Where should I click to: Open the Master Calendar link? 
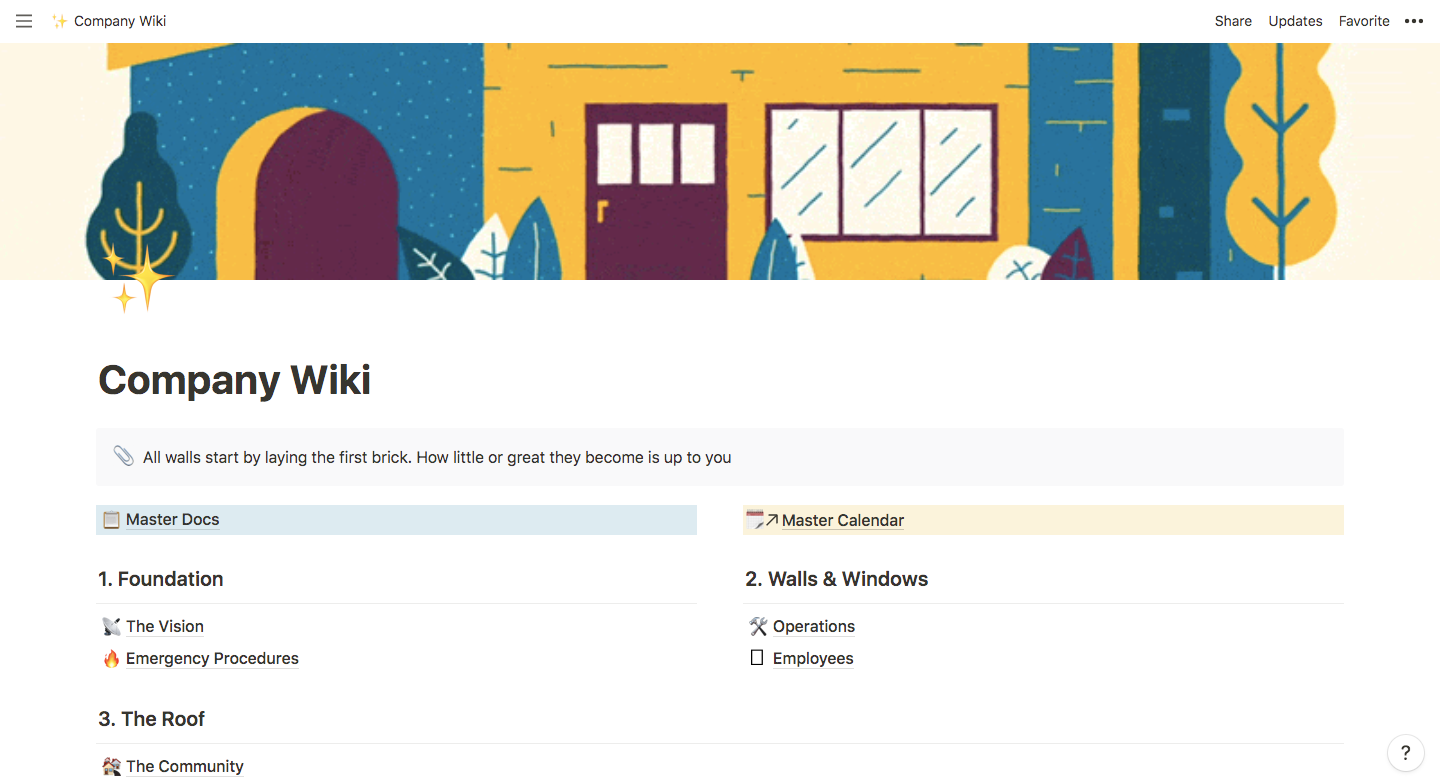point(843,520)
